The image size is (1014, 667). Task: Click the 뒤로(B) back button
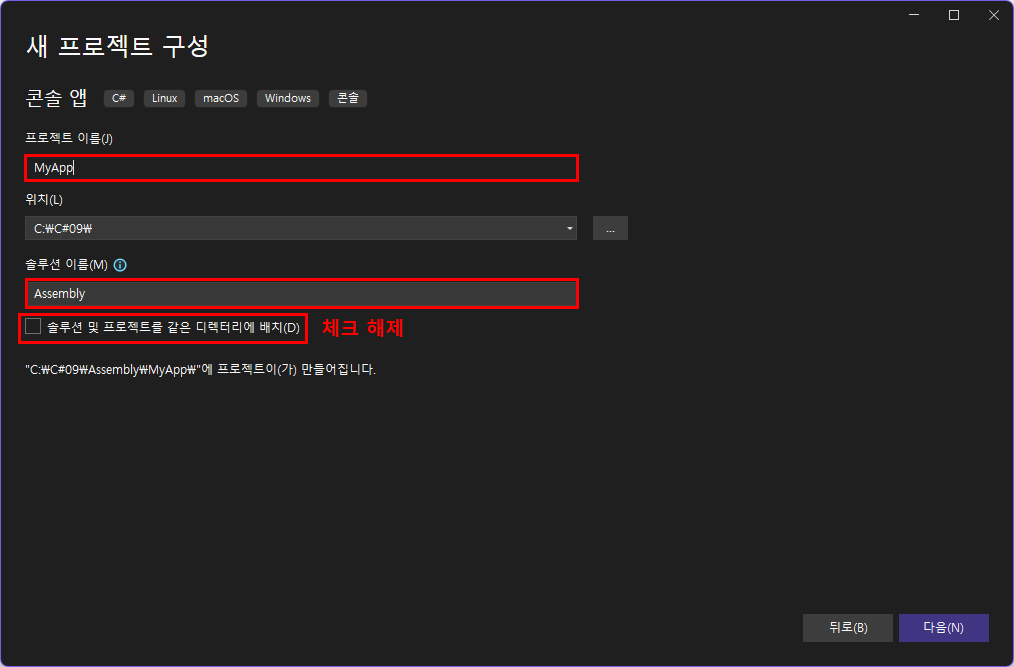point(848,628)
